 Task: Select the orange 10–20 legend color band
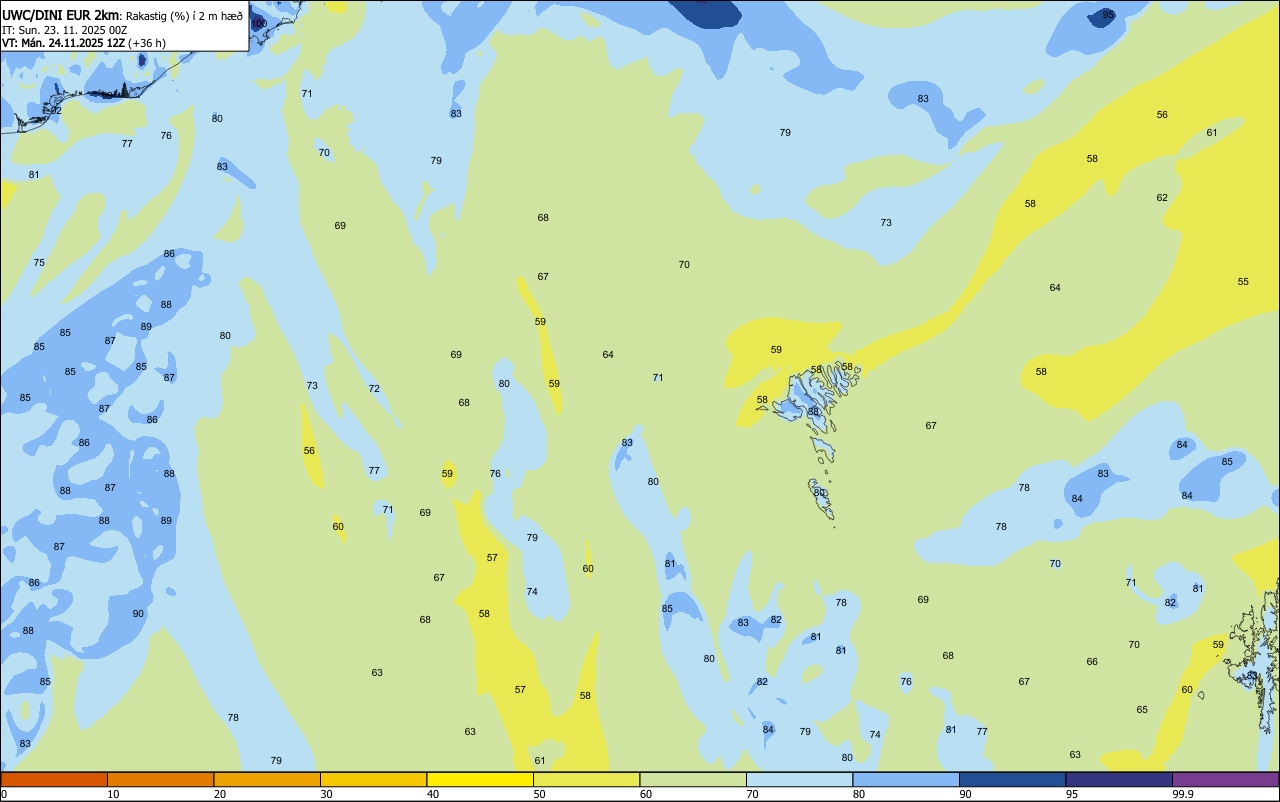tap(160, 779)
